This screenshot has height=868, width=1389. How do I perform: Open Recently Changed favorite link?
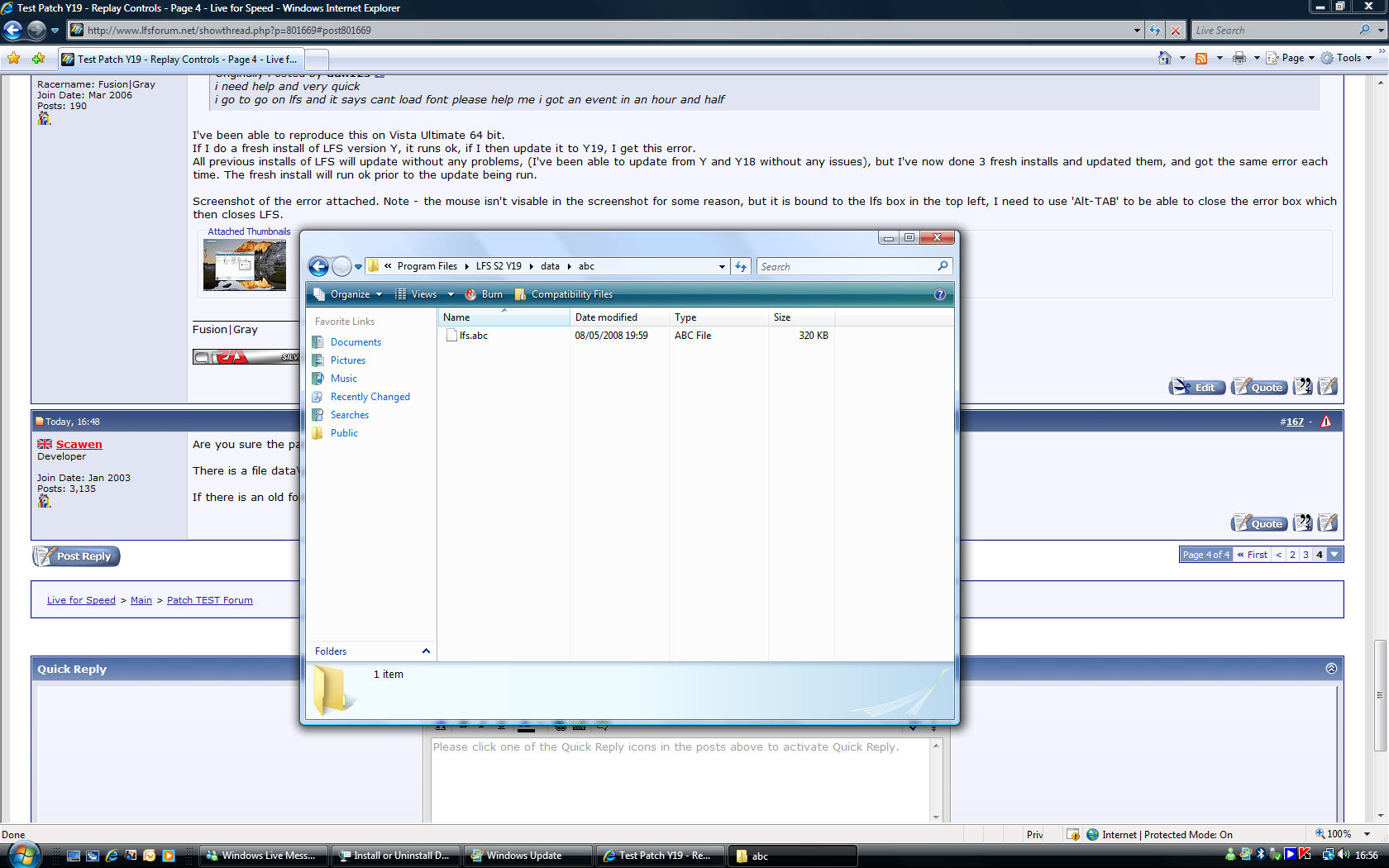click(370, 397)
